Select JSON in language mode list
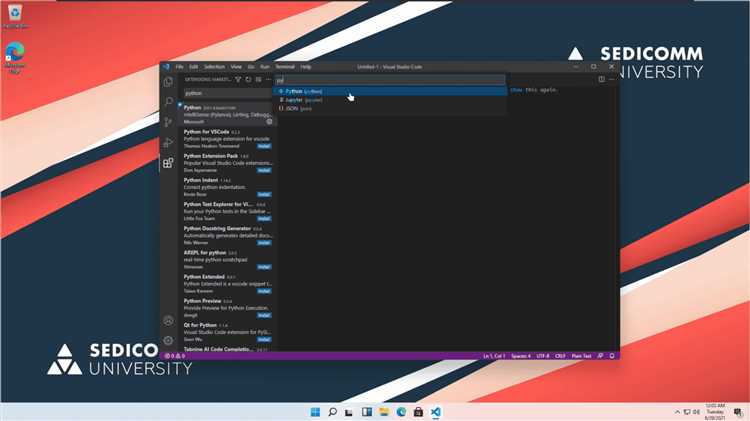Image resolution: width=750 pixels, height=421 pixels. coord(390,108)
